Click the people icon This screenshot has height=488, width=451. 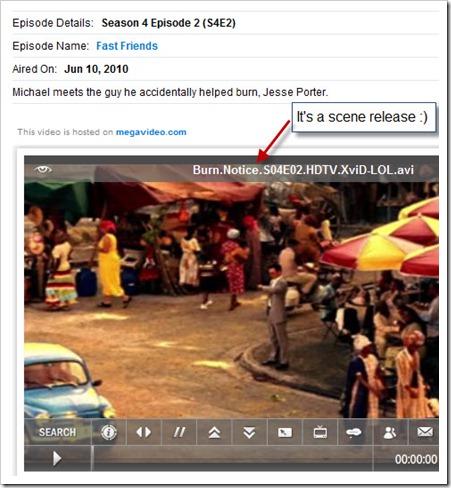(389, 432)
